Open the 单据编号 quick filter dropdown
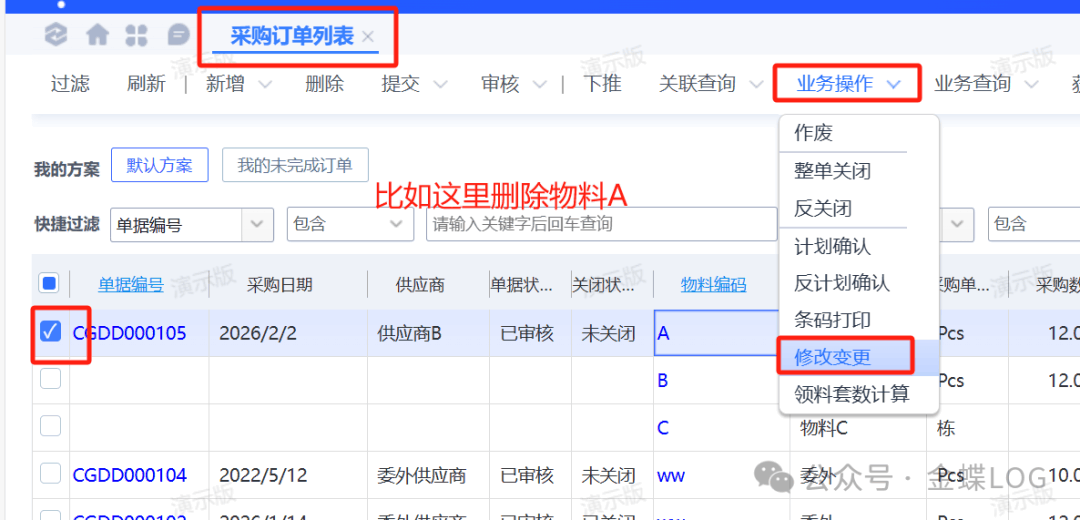The image size is (1080, 520). (x=259, y=224)
